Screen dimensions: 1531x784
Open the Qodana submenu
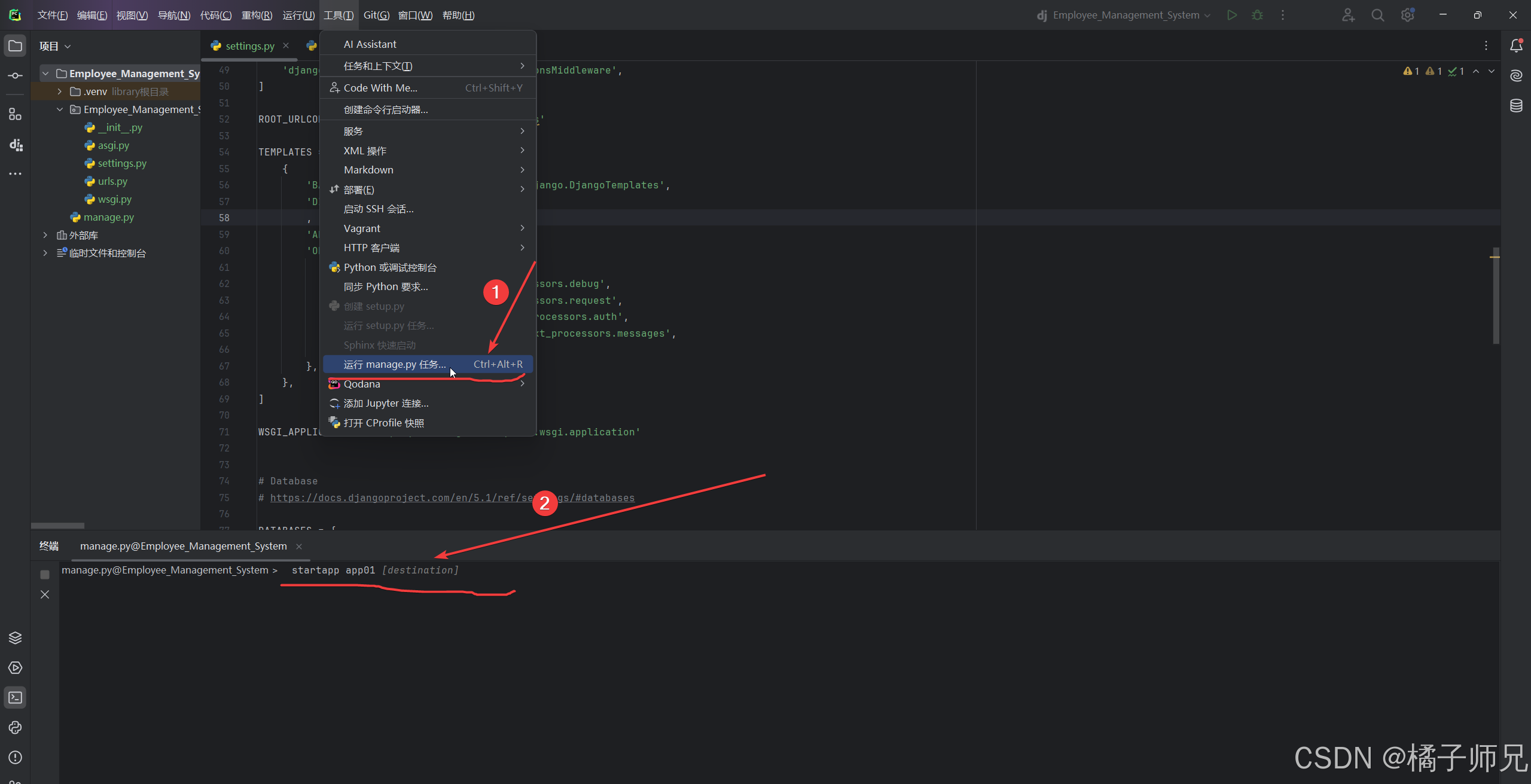(x=428, y=384)
